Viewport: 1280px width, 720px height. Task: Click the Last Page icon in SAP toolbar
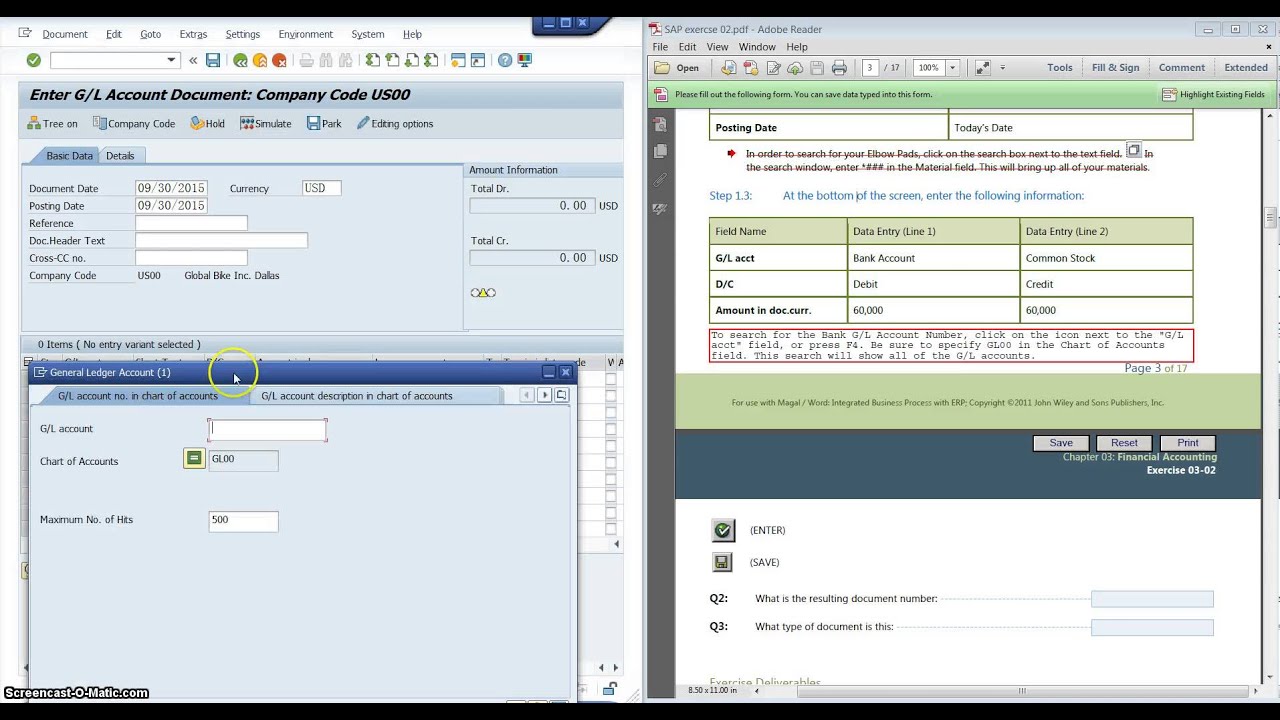(431, 61)
